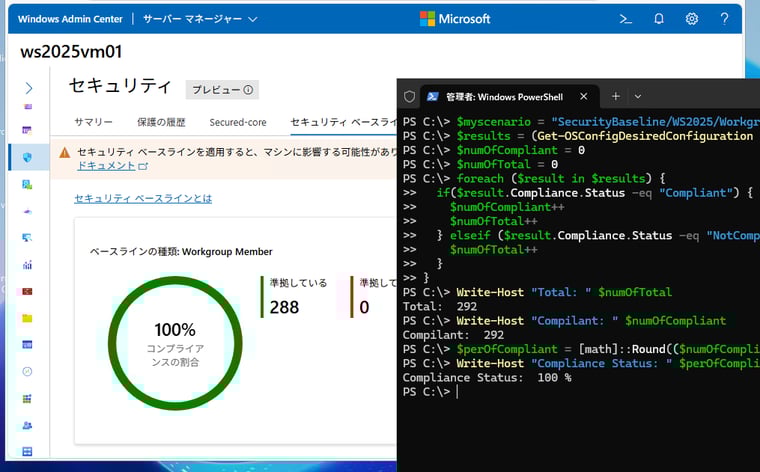The height and width of the screenshot is (472, 760).
Task: Switch to the 保護の履歴 tab
Action: pos(161,122)
